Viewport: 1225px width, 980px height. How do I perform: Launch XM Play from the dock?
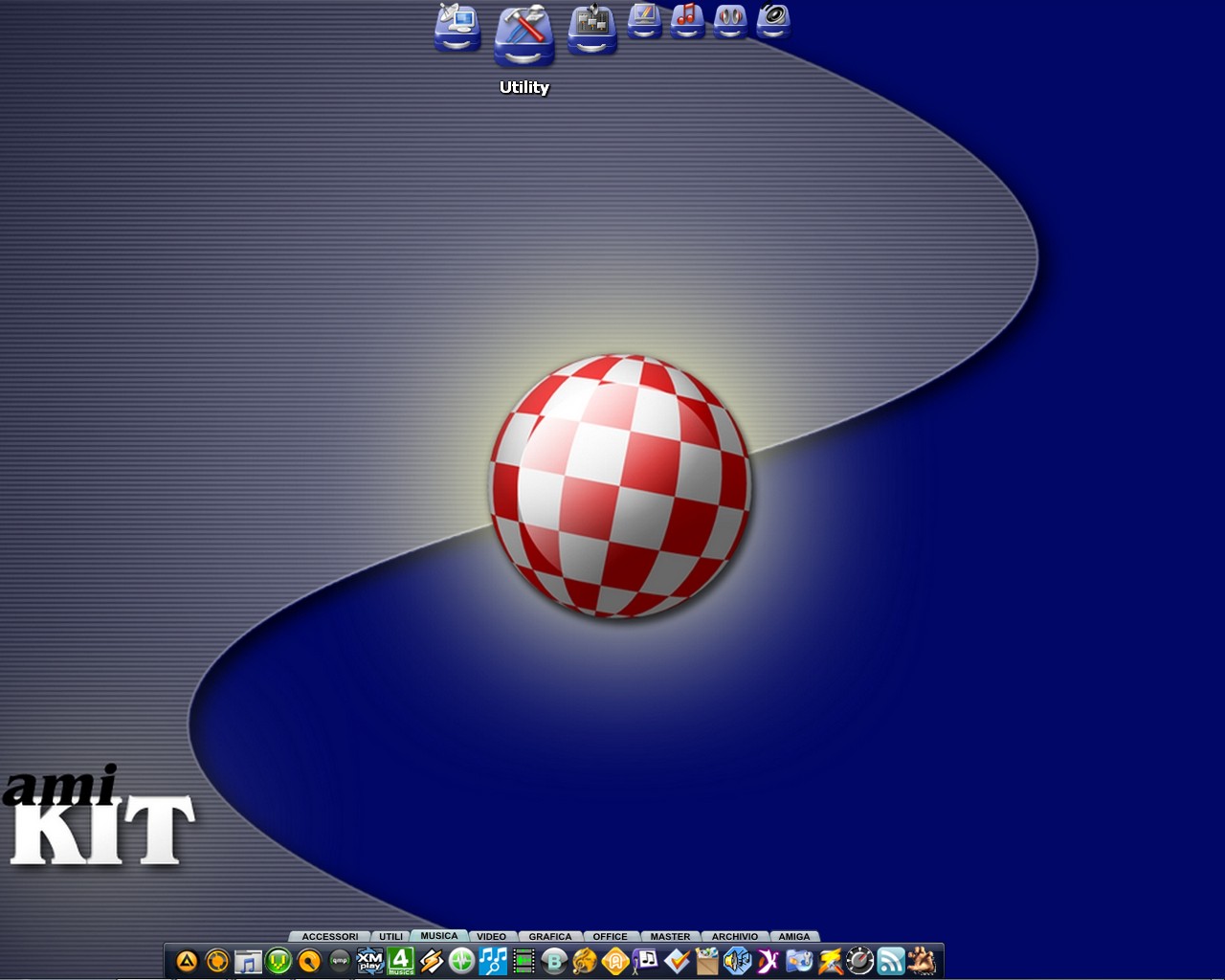click(x=370, y=960)
